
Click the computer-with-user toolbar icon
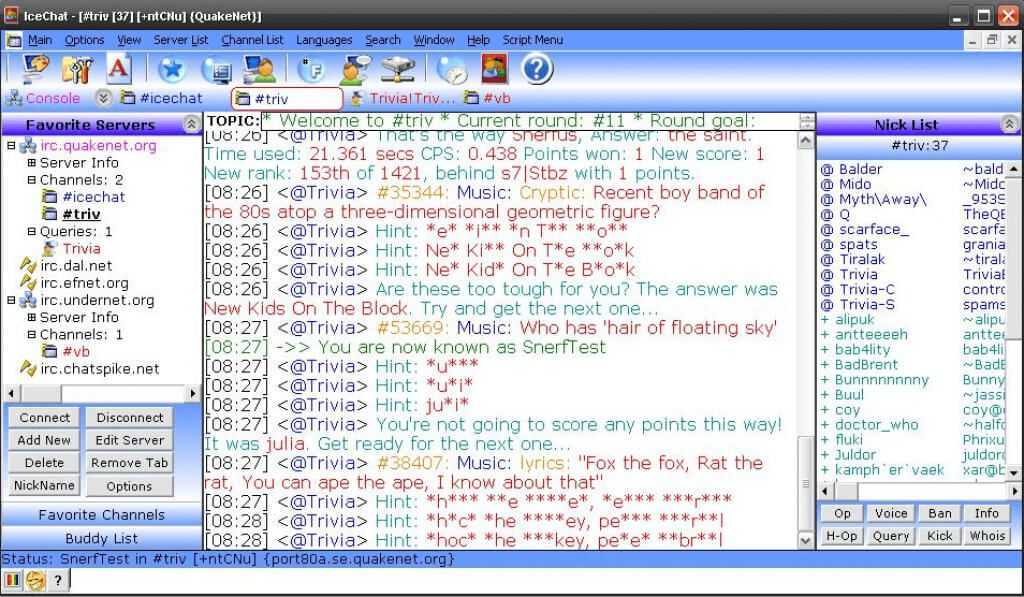[x=259, y=69]
